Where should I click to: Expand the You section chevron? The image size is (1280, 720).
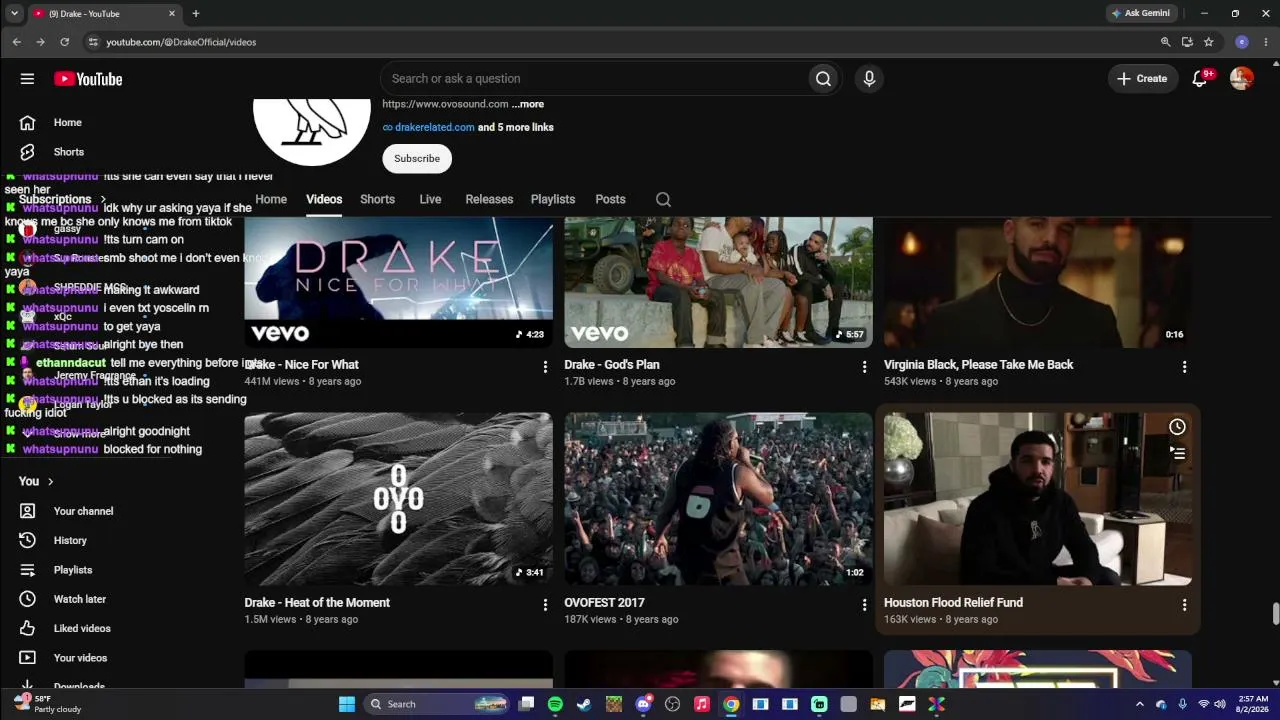pyautogui.click(x=50, y=482)
